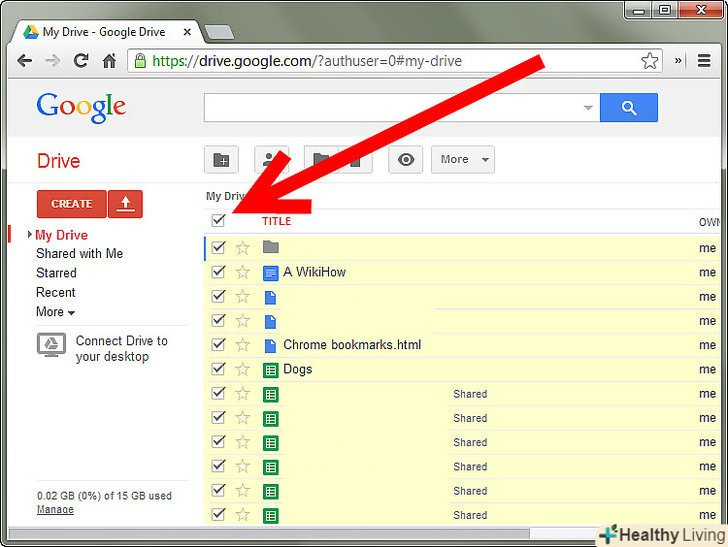Star the Chrome bookmarks.html file
This screenshot has width=728, height=547.
242,345
